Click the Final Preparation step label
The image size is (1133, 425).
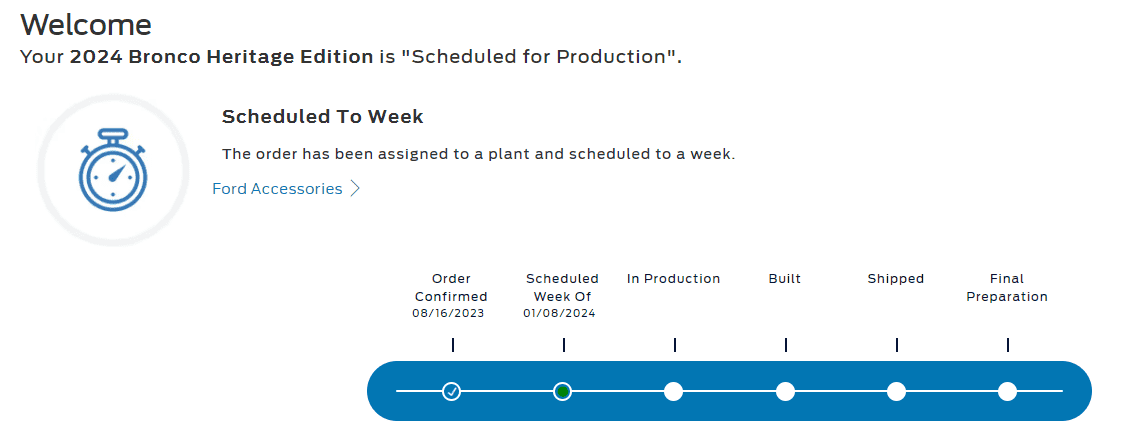click(1007, 288)
